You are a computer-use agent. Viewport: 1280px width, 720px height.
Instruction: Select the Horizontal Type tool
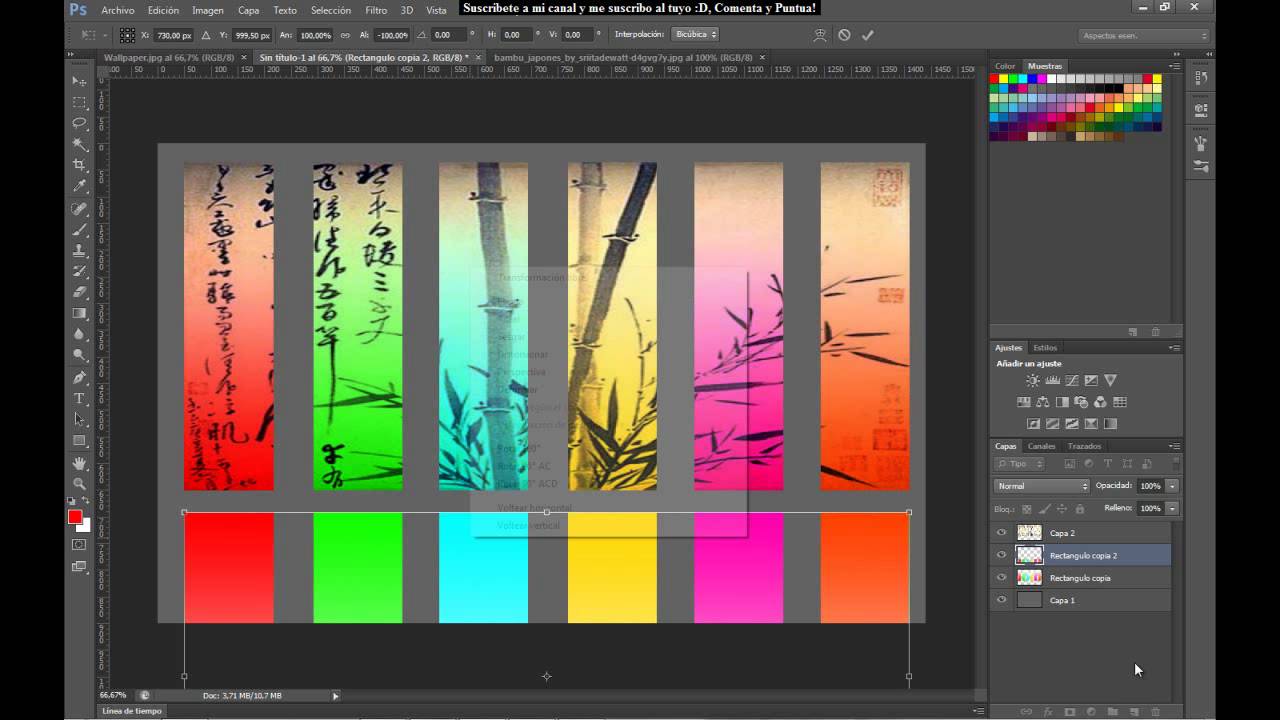point(80,398)
